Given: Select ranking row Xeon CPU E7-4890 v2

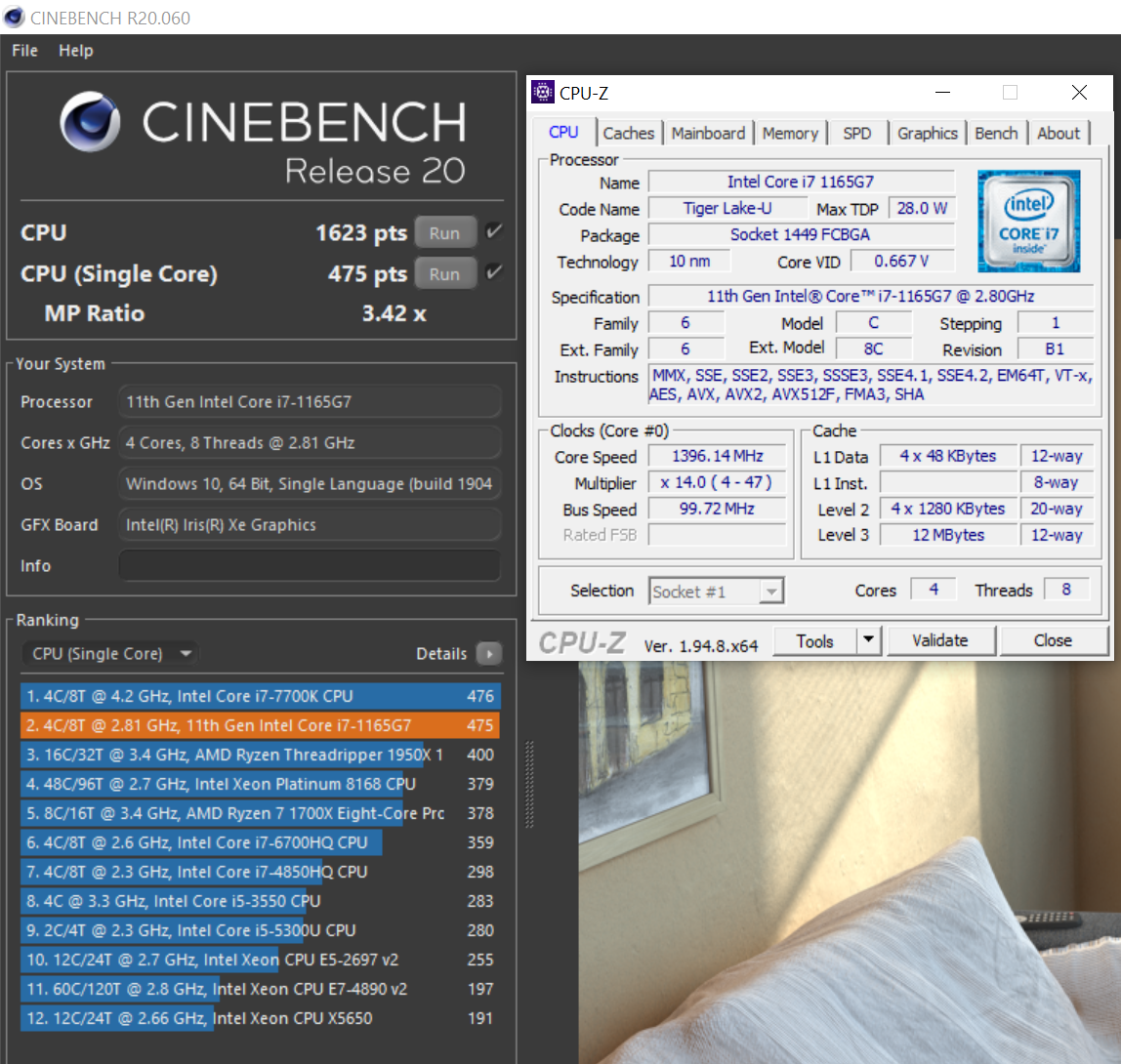Looking at the screenshot, I should (260, 989).
